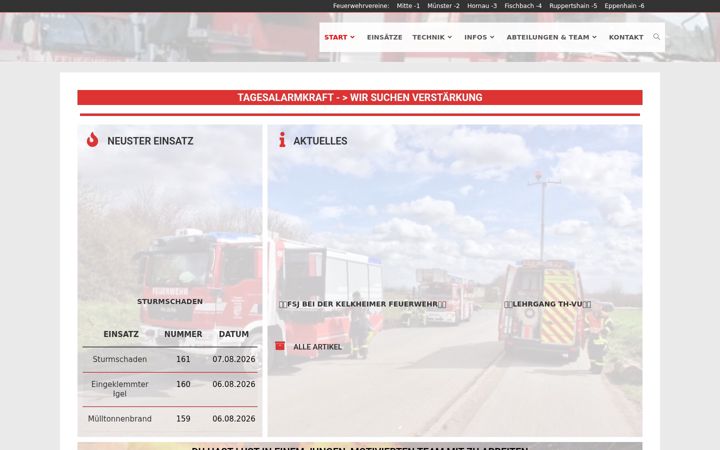Click Einsatz number 159 cell
720x450 pixels.
(x=183, y=418)
